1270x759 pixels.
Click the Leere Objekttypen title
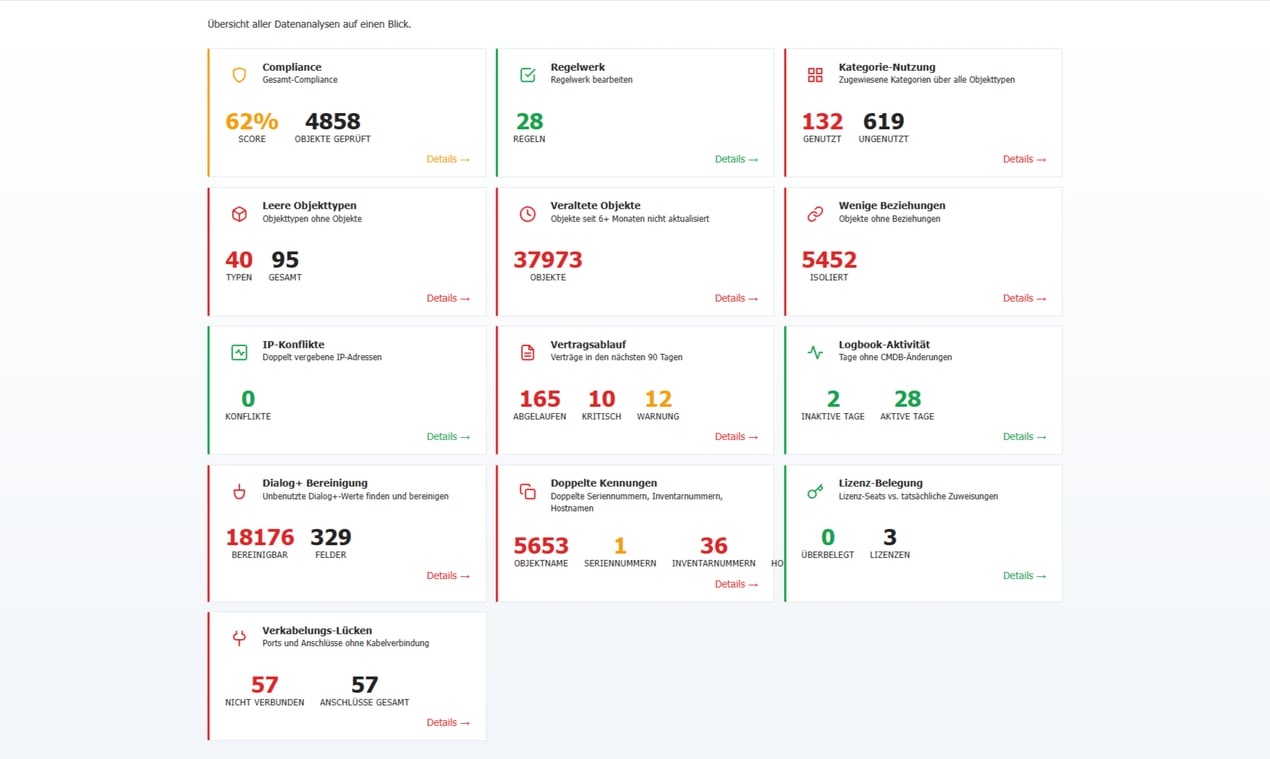309,205
